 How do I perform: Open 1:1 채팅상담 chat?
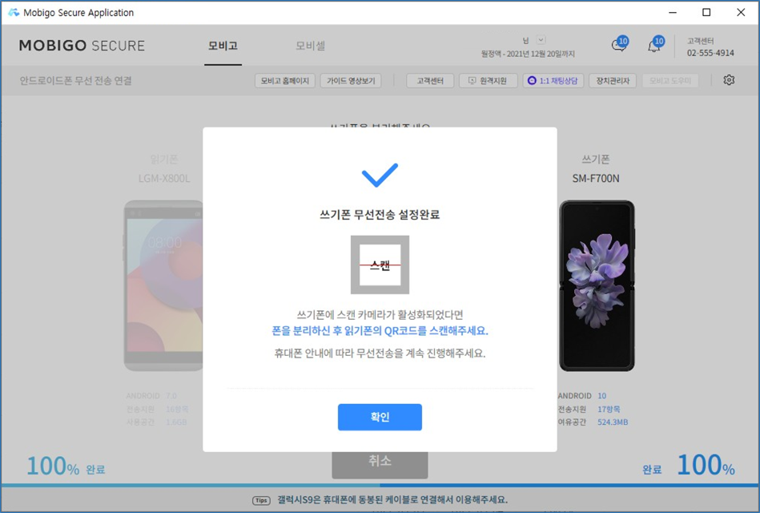(553, 80)
